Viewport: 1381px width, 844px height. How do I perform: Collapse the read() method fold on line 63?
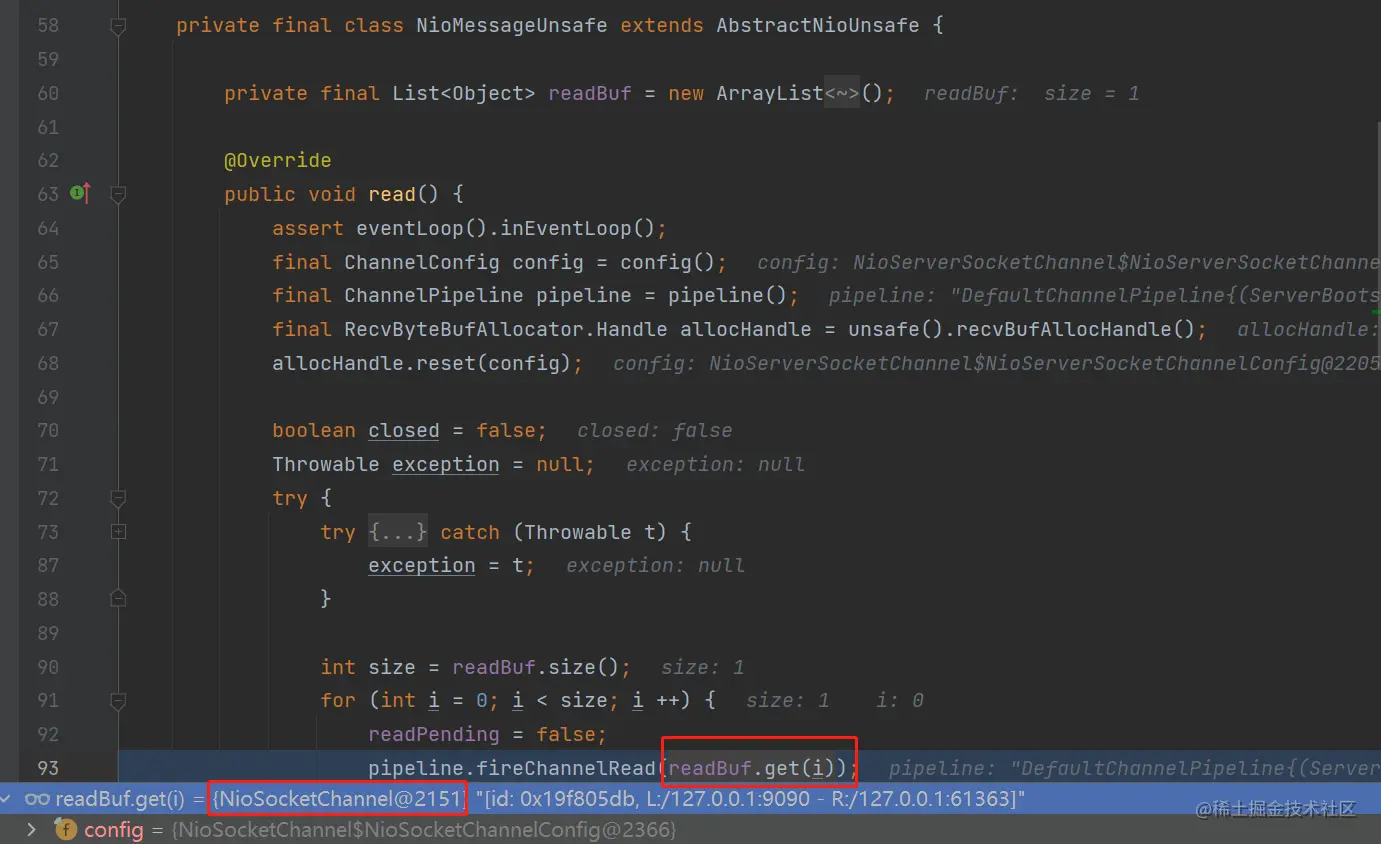(x=118, y=194)
